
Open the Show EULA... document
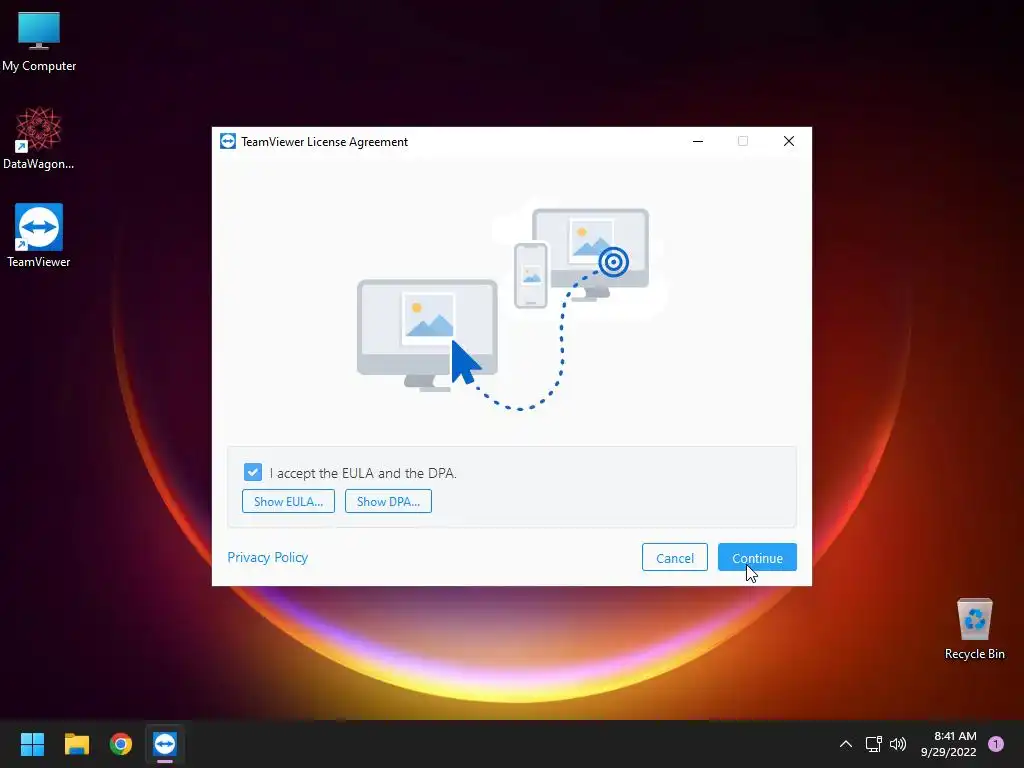[288, 502]
